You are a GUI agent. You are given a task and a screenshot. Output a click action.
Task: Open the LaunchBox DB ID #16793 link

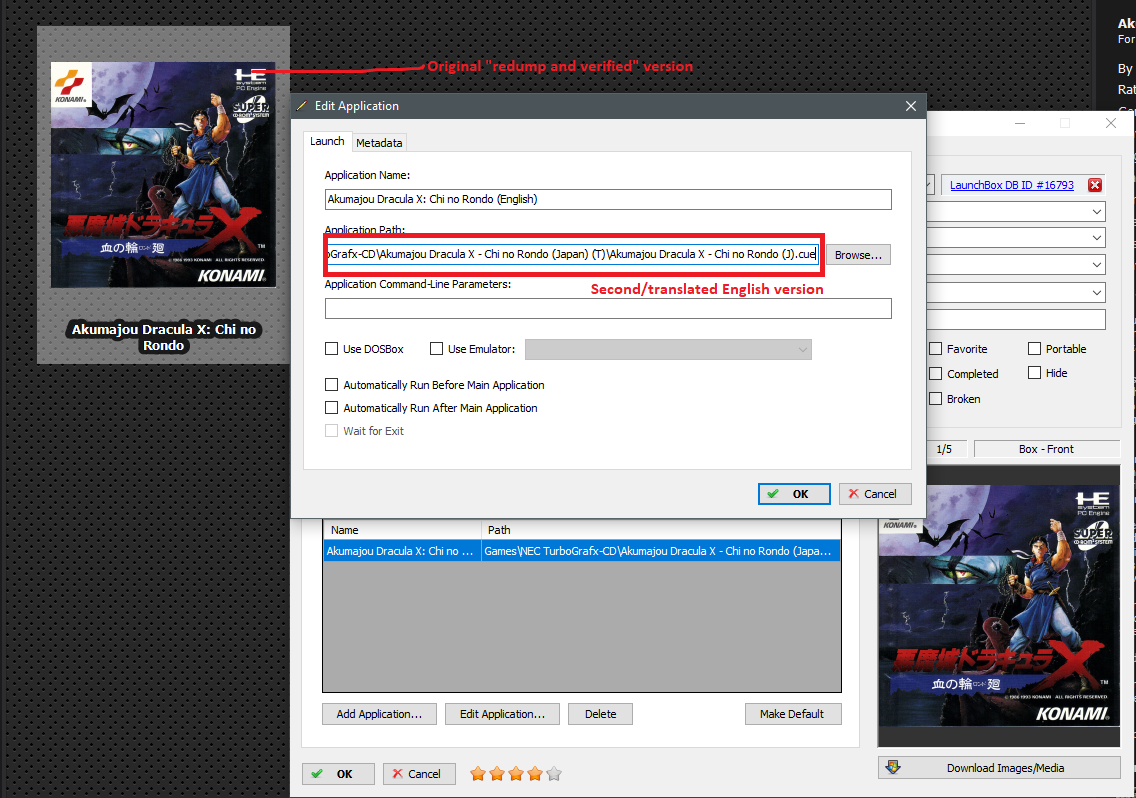click(1011, 185)
